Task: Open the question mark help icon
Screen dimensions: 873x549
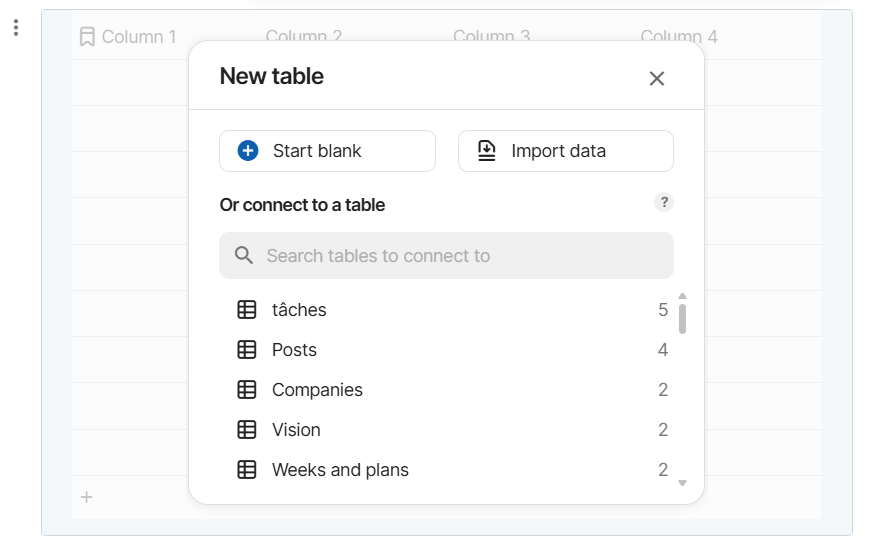Action: click(664, 203)
